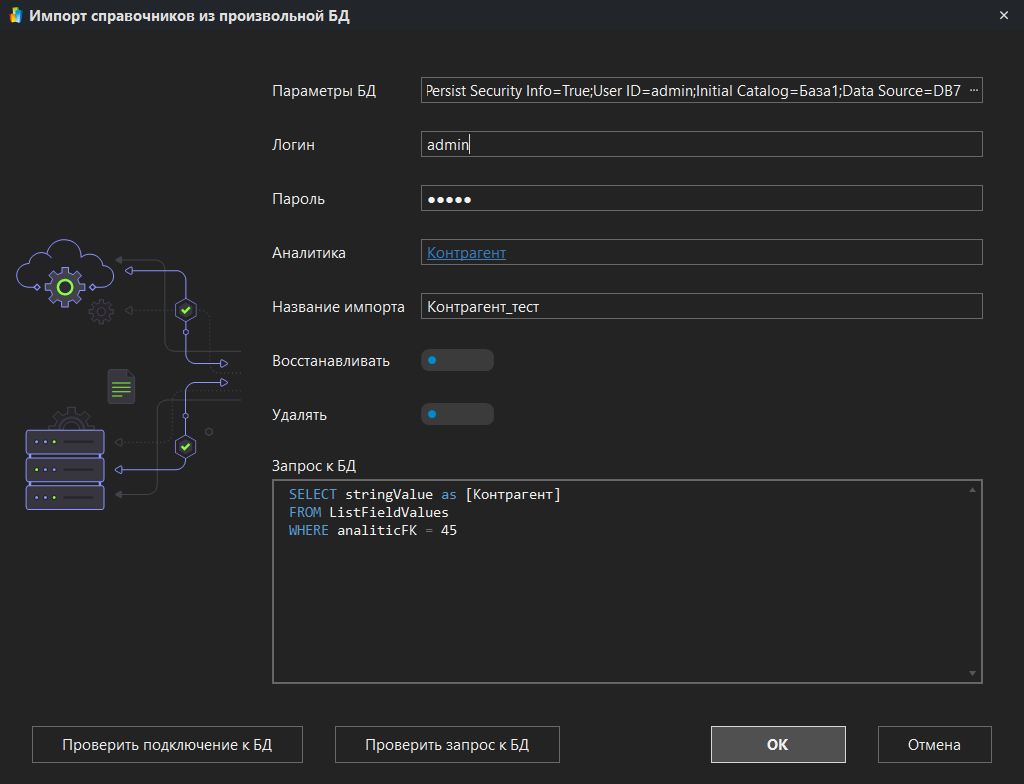Click the server stack illustration

[x=65, y=468]
